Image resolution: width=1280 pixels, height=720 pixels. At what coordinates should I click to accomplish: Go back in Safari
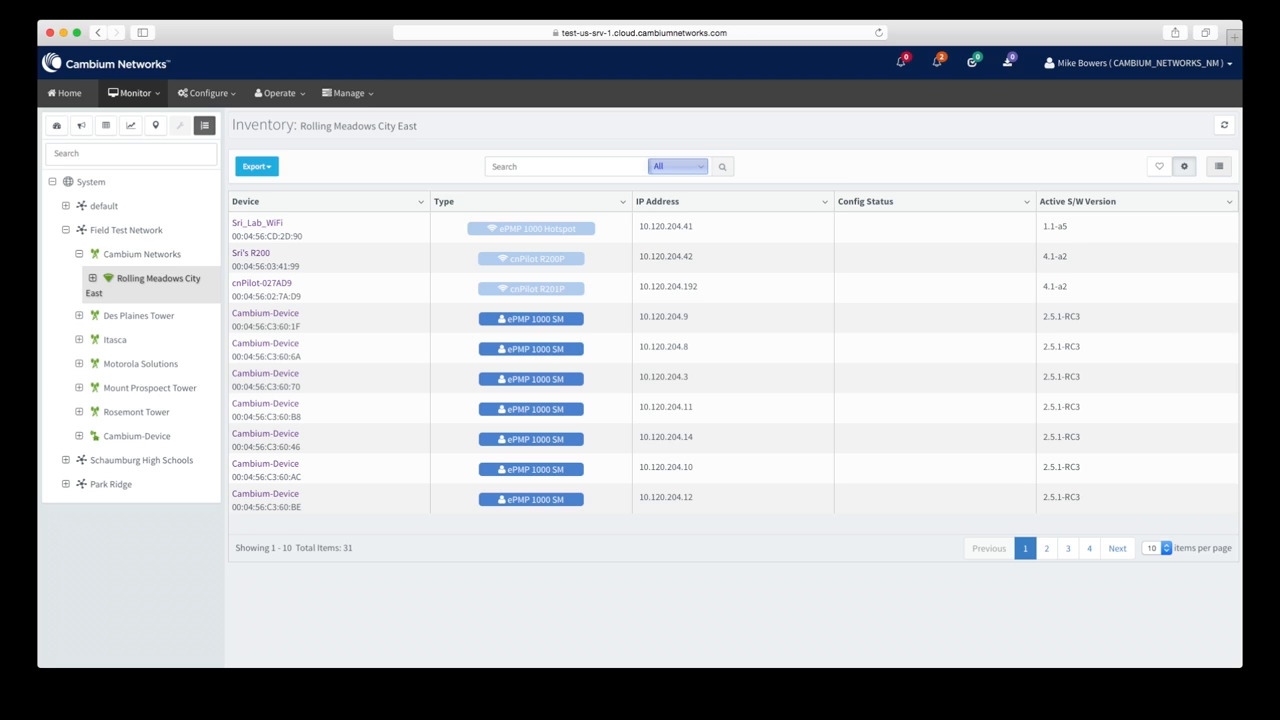(98, 33)
